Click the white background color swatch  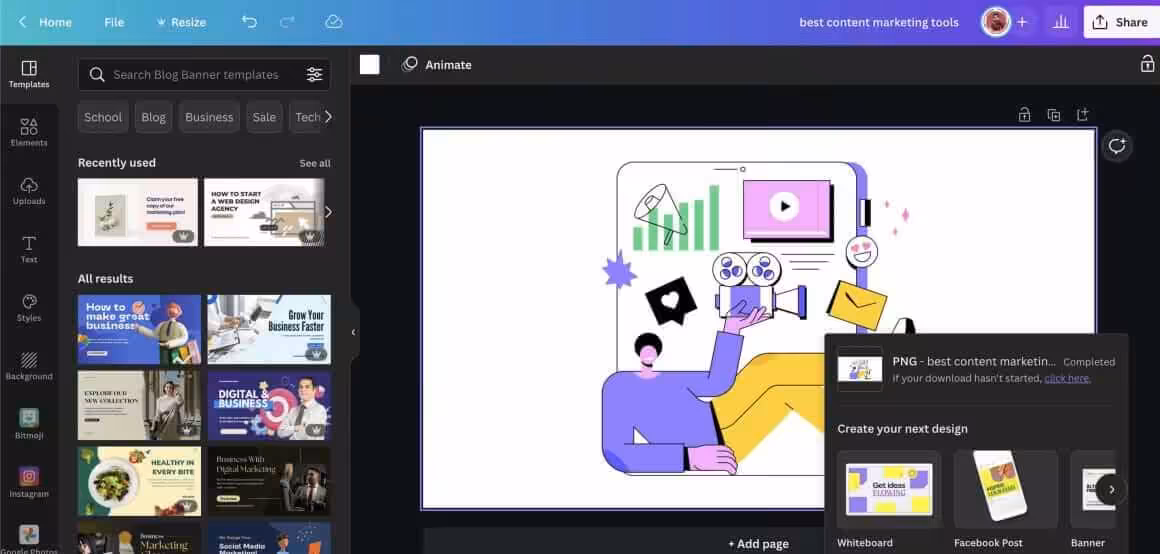pos(370,64)
